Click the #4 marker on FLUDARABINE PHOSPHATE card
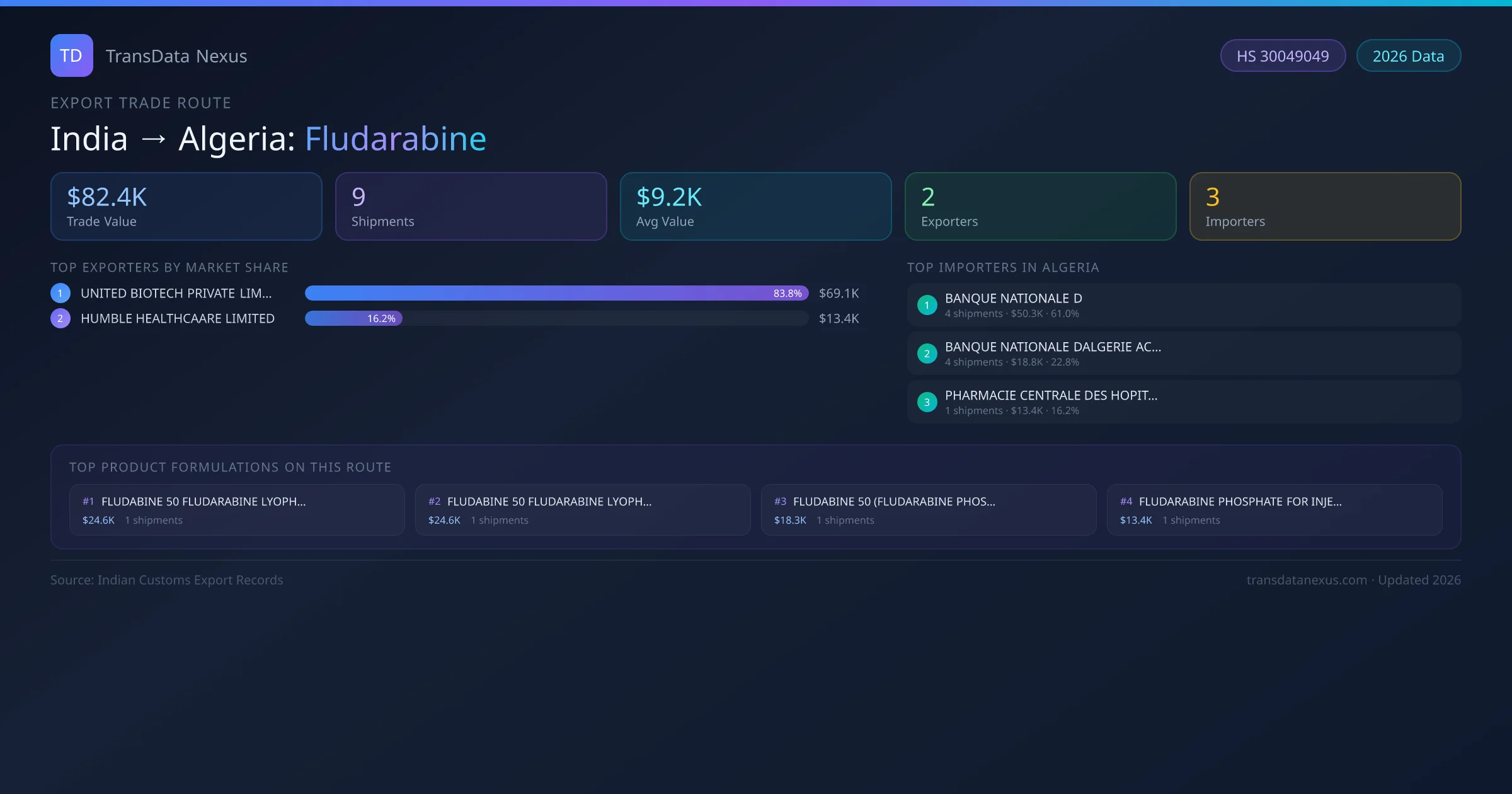The width and height of the screenshot is (1512, 794). coord(1127,502)
